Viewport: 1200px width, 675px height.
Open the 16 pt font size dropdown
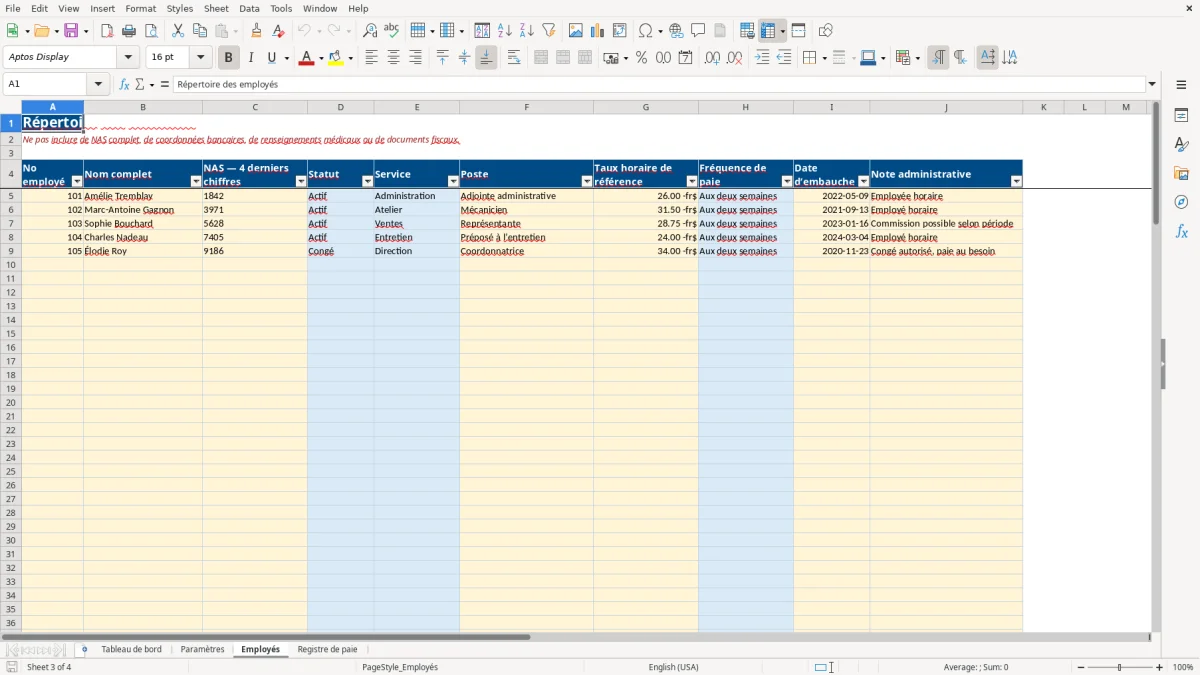200,57
